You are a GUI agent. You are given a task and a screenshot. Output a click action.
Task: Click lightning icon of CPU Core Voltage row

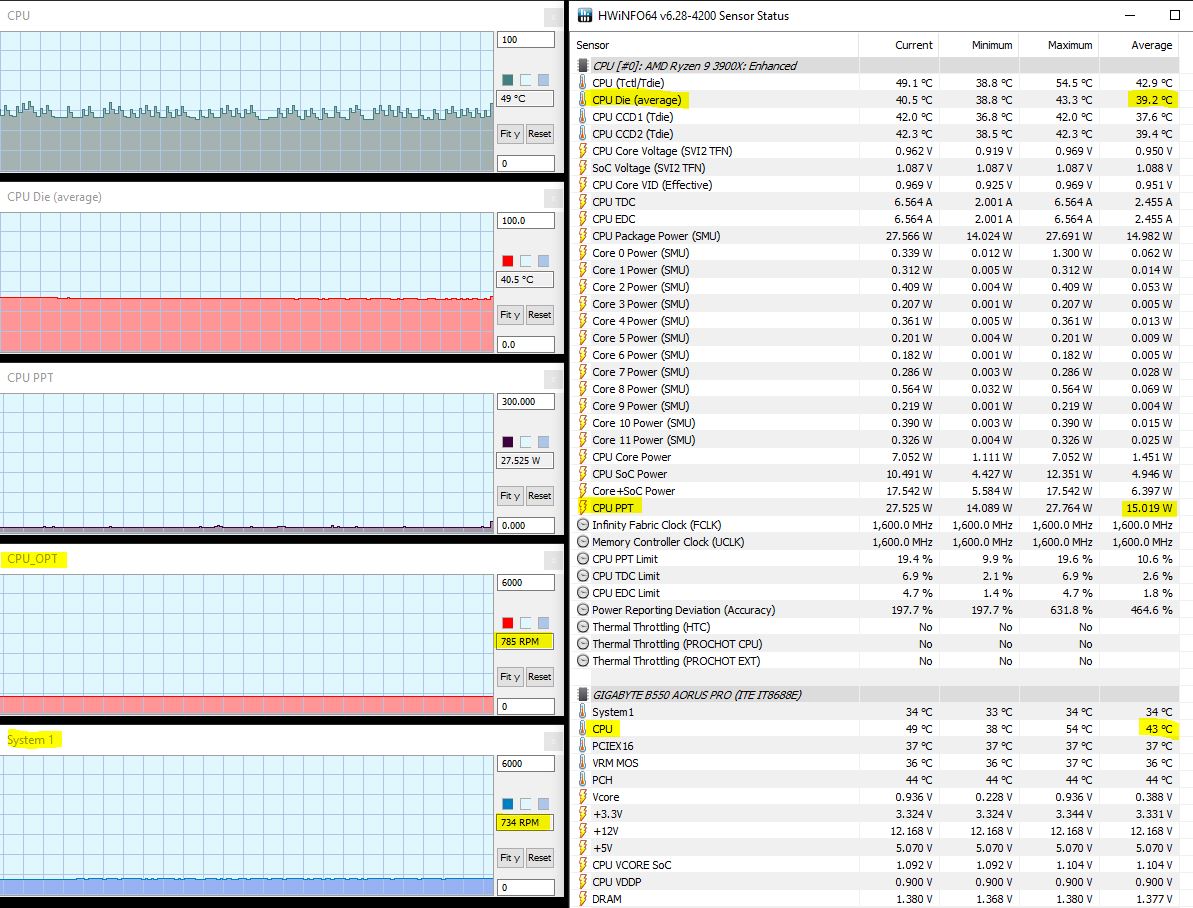coord(583,151)
